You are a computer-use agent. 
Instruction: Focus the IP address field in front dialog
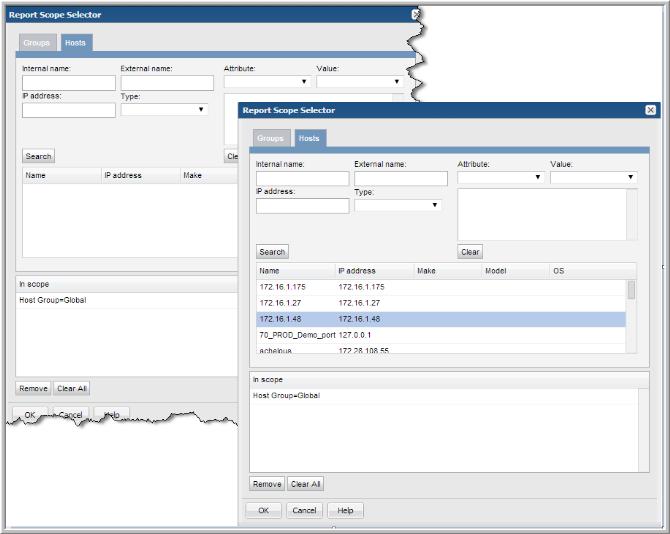tap(302, 206)
